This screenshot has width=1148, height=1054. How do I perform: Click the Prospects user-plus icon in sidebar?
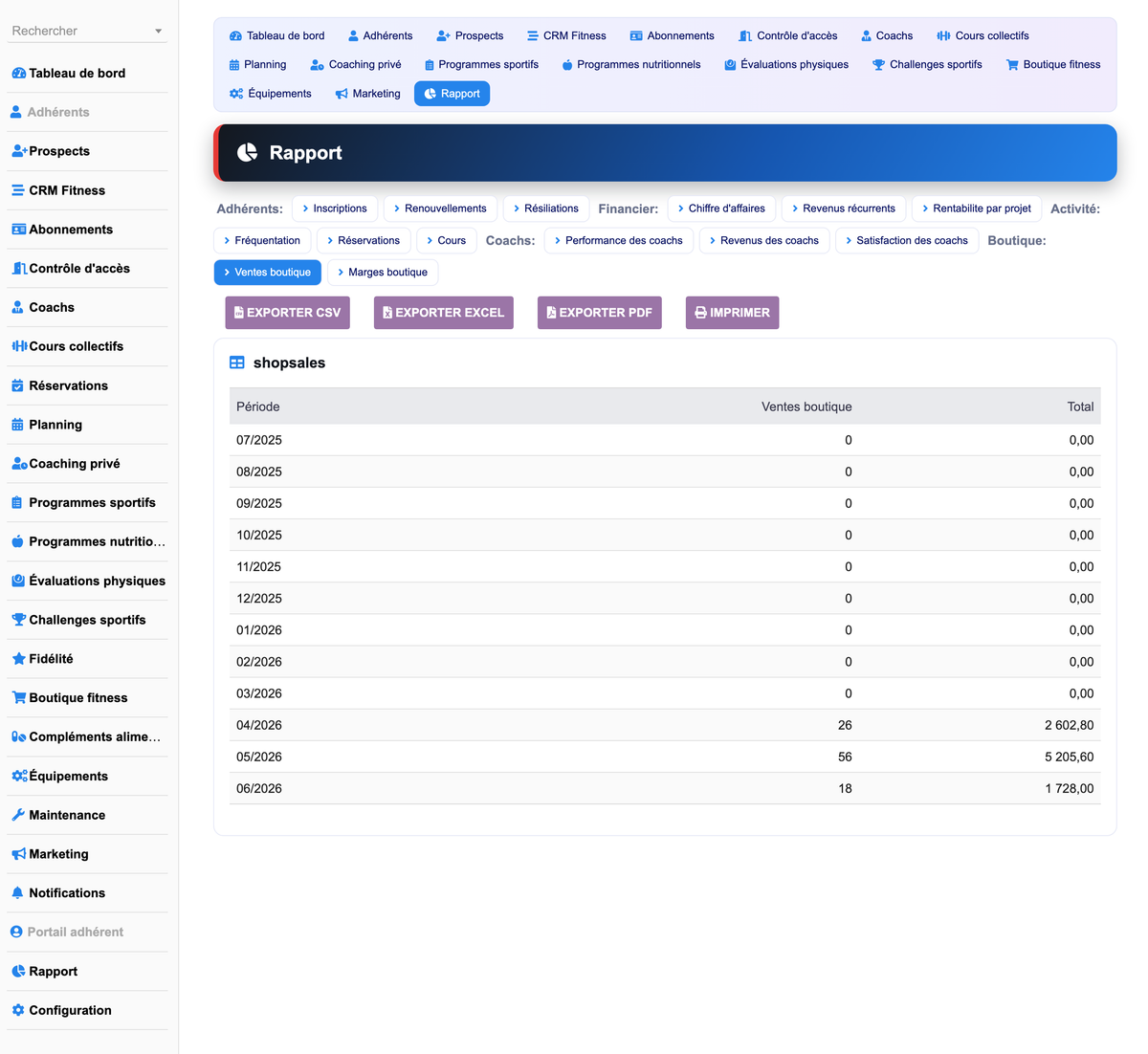click(18, 151)
